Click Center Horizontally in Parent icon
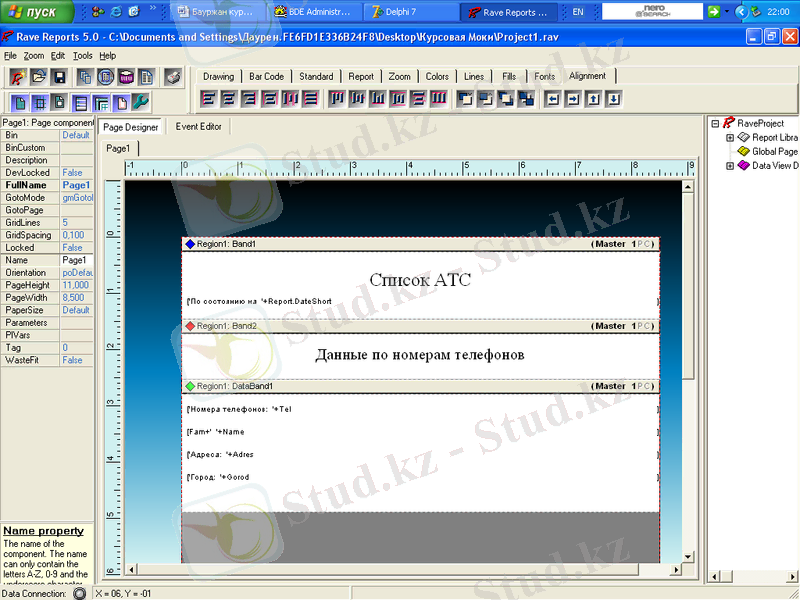 (x=269, y=98)
